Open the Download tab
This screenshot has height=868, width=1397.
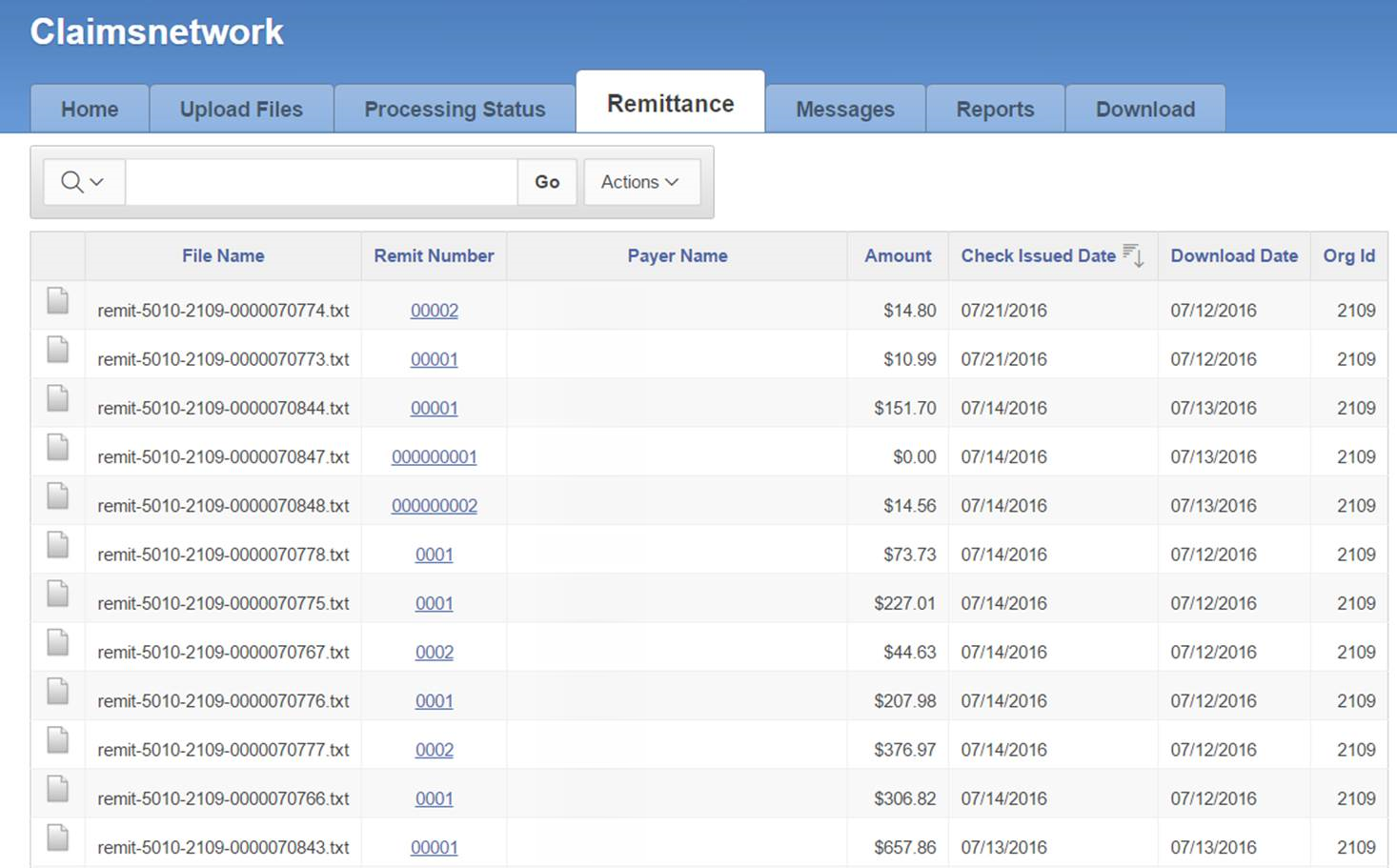coord(1144,109)
